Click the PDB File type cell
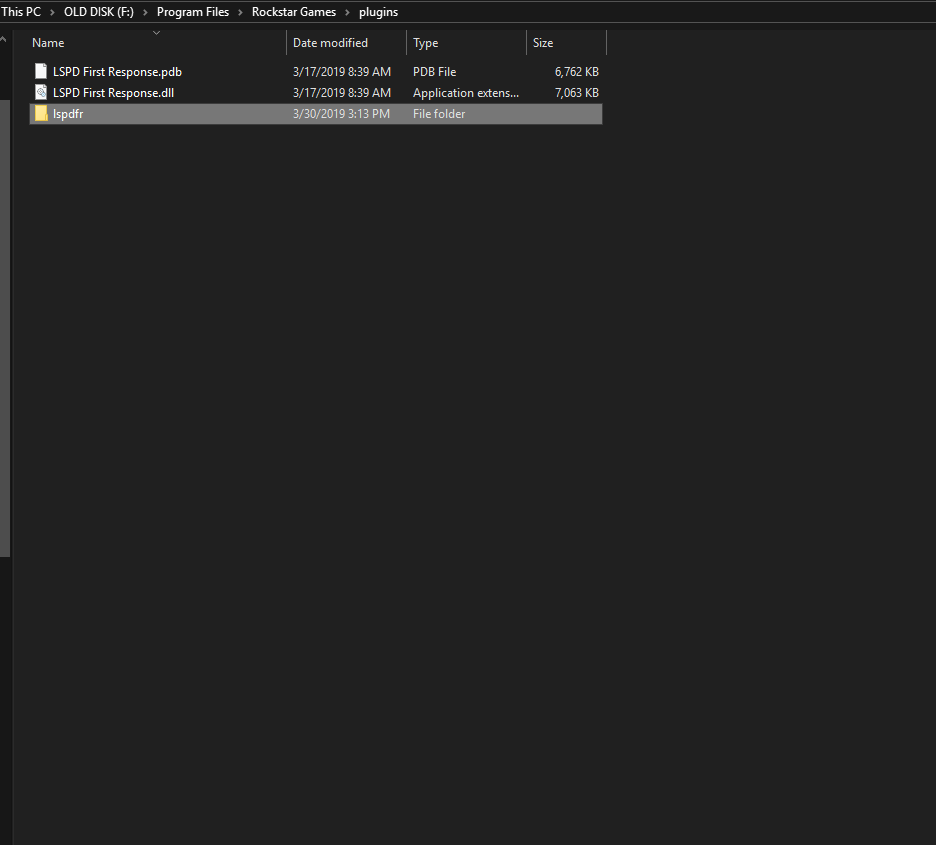The height and width of the screenshot is (845, 936). click(x=435, y=72)
